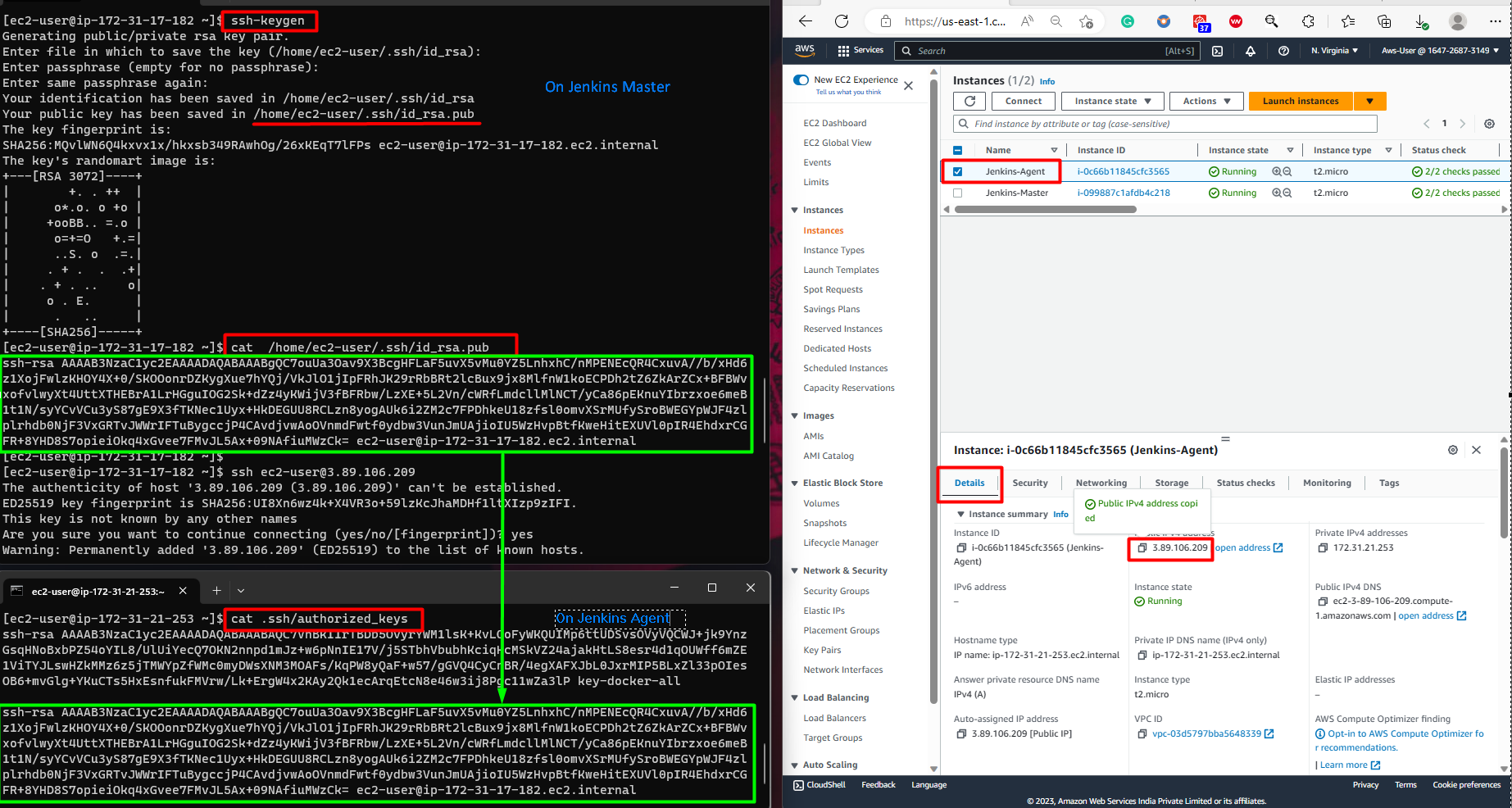Open the Instance state dropdown

pyautogui.click(x=1113, y=101)
